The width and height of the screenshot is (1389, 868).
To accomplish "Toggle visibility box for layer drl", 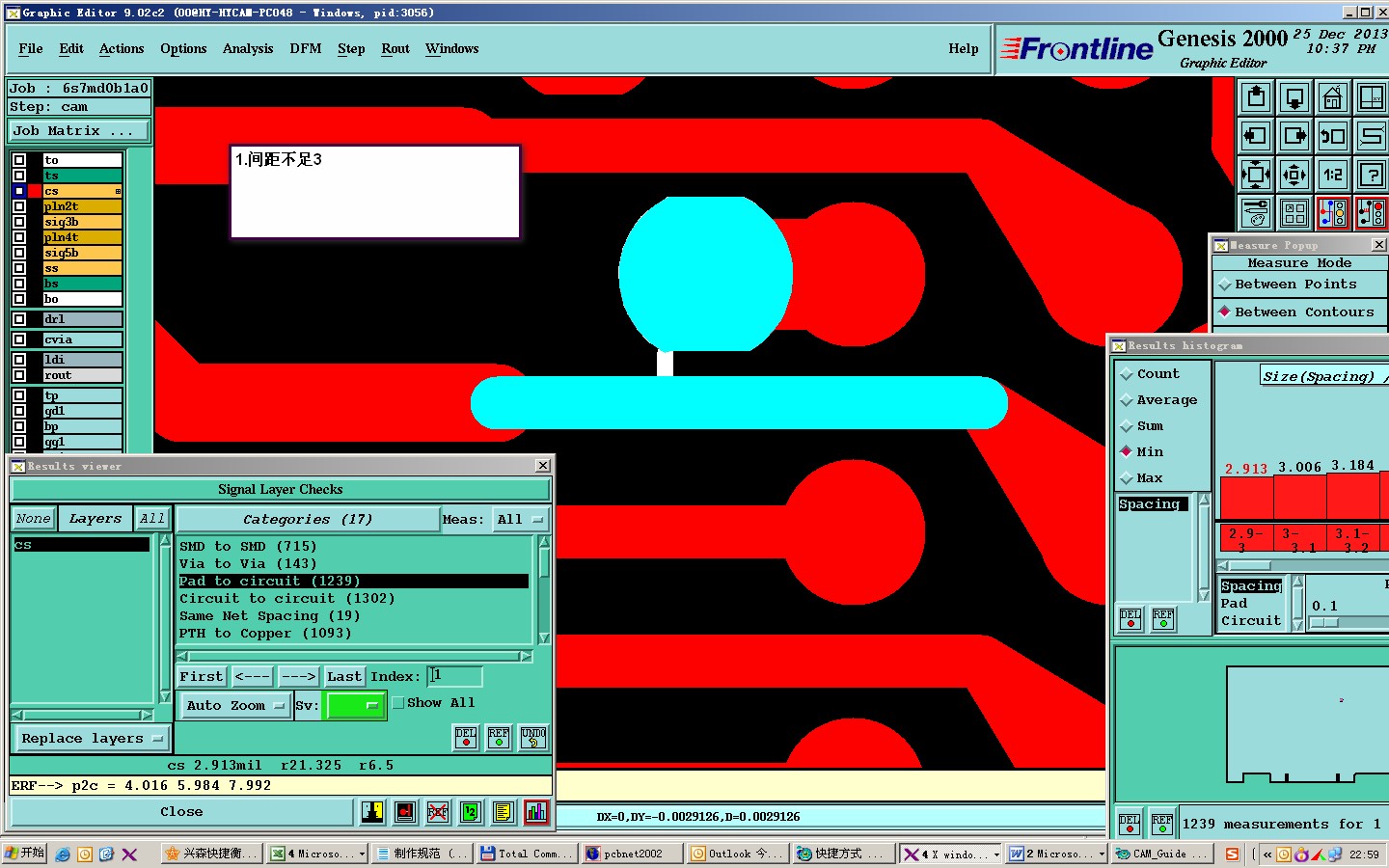I will (x=19, y=319).
